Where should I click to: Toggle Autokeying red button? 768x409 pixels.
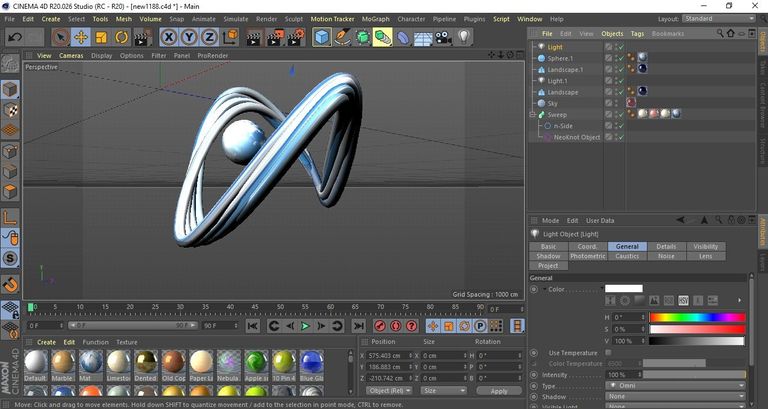click(396, 326)
